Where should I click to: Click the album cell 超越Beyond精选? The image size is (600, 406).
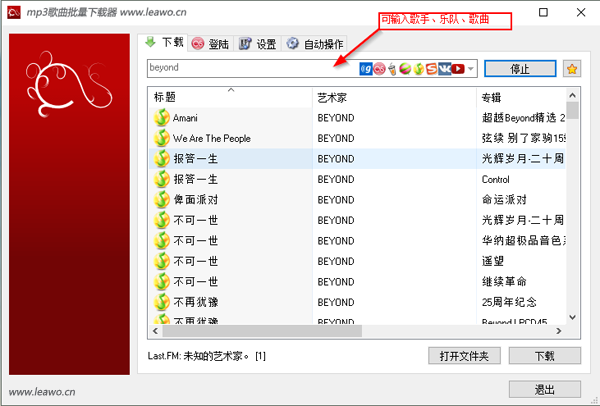click(x=523, y=118)
